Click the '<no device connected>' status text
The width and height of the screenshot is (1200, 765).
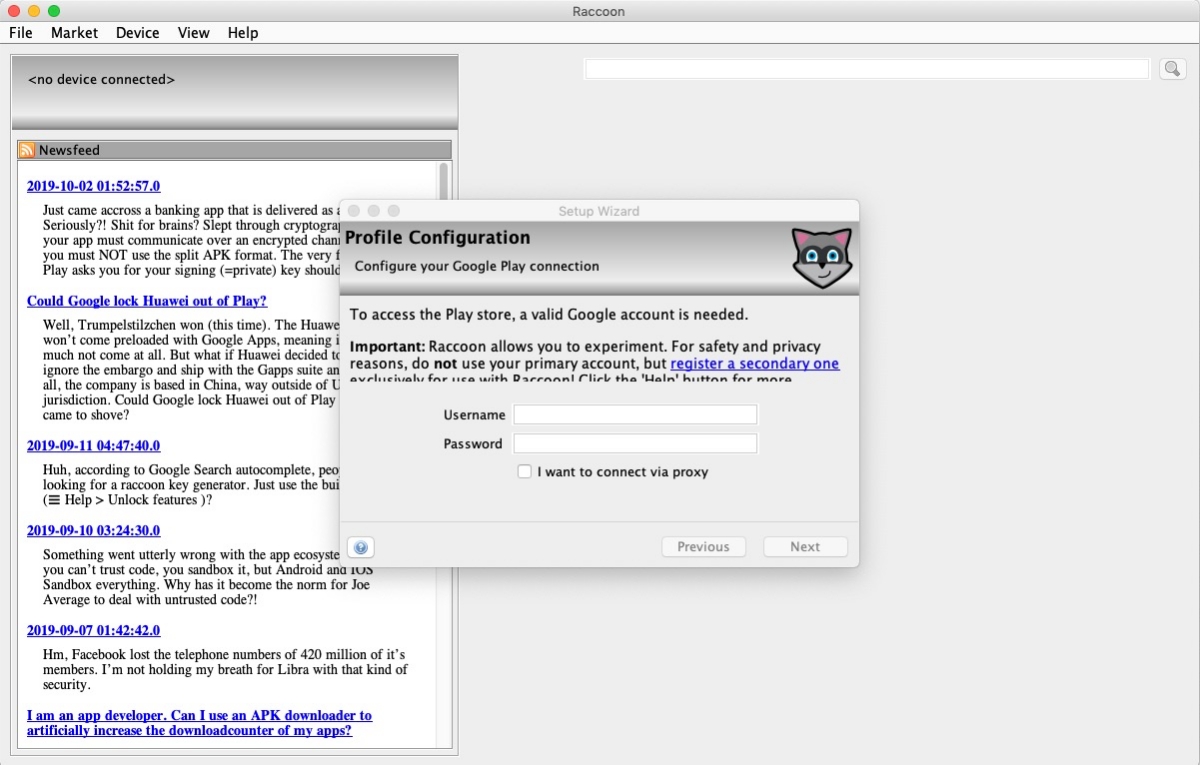101,79
